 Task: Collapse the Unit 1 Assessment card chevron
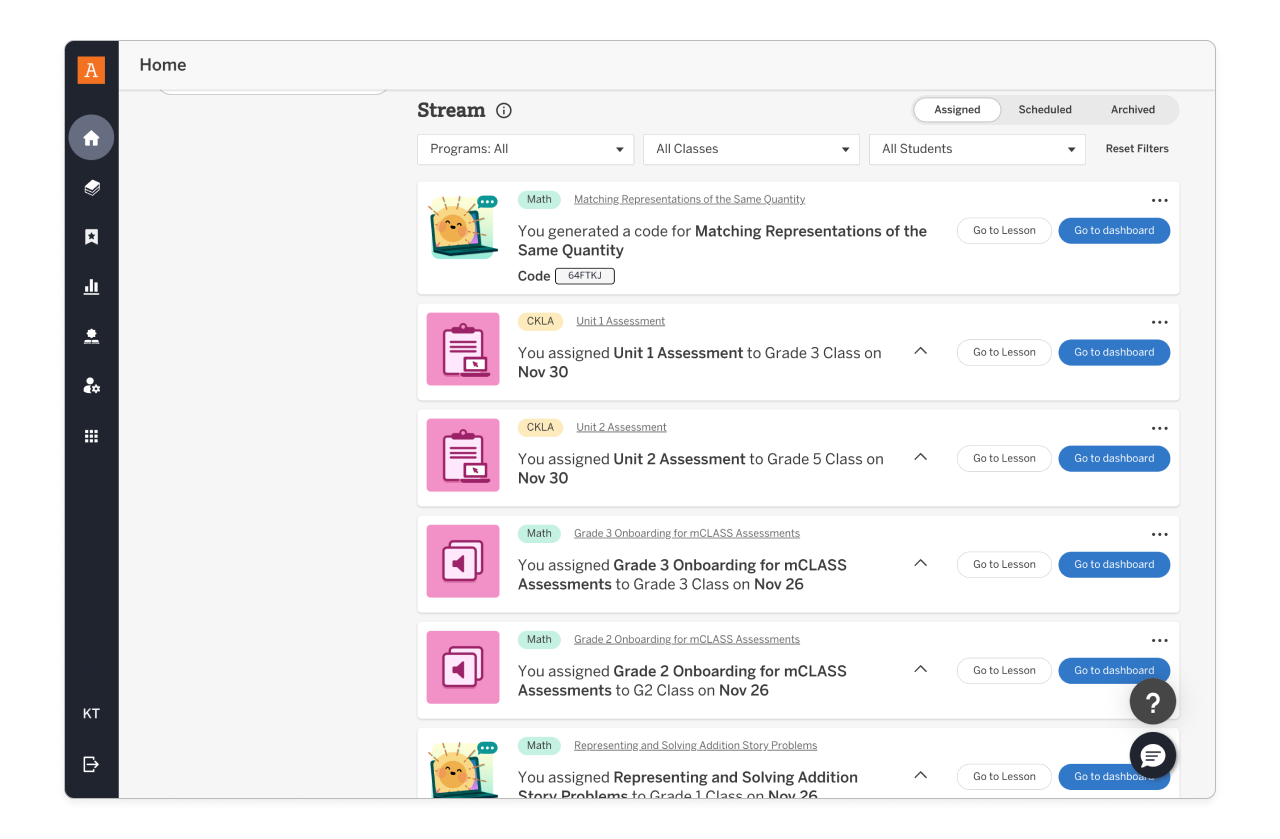[x=921, y=351]
